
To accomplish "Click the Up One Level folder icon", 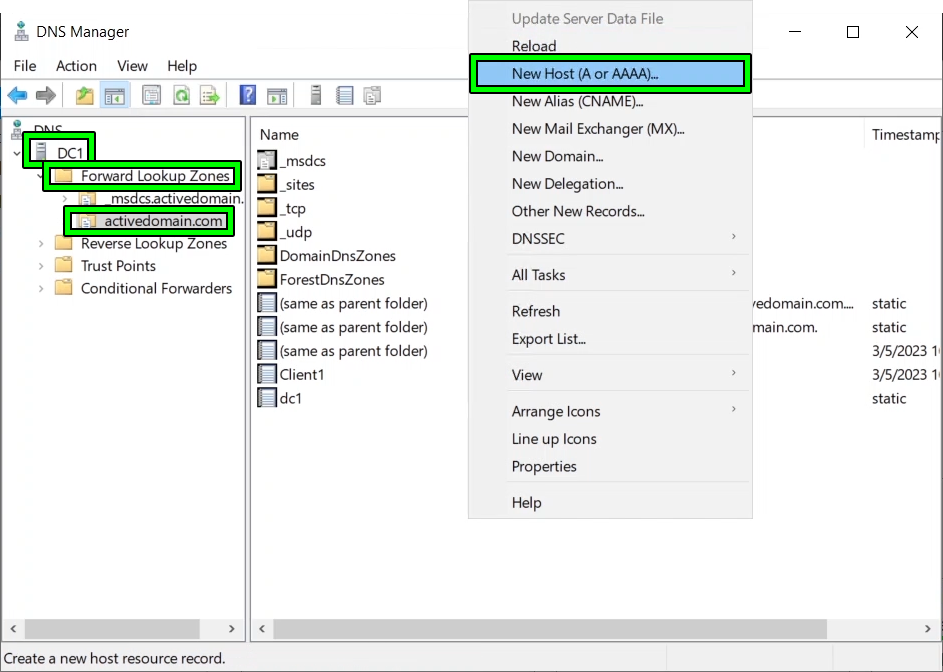I will (85, 95).
